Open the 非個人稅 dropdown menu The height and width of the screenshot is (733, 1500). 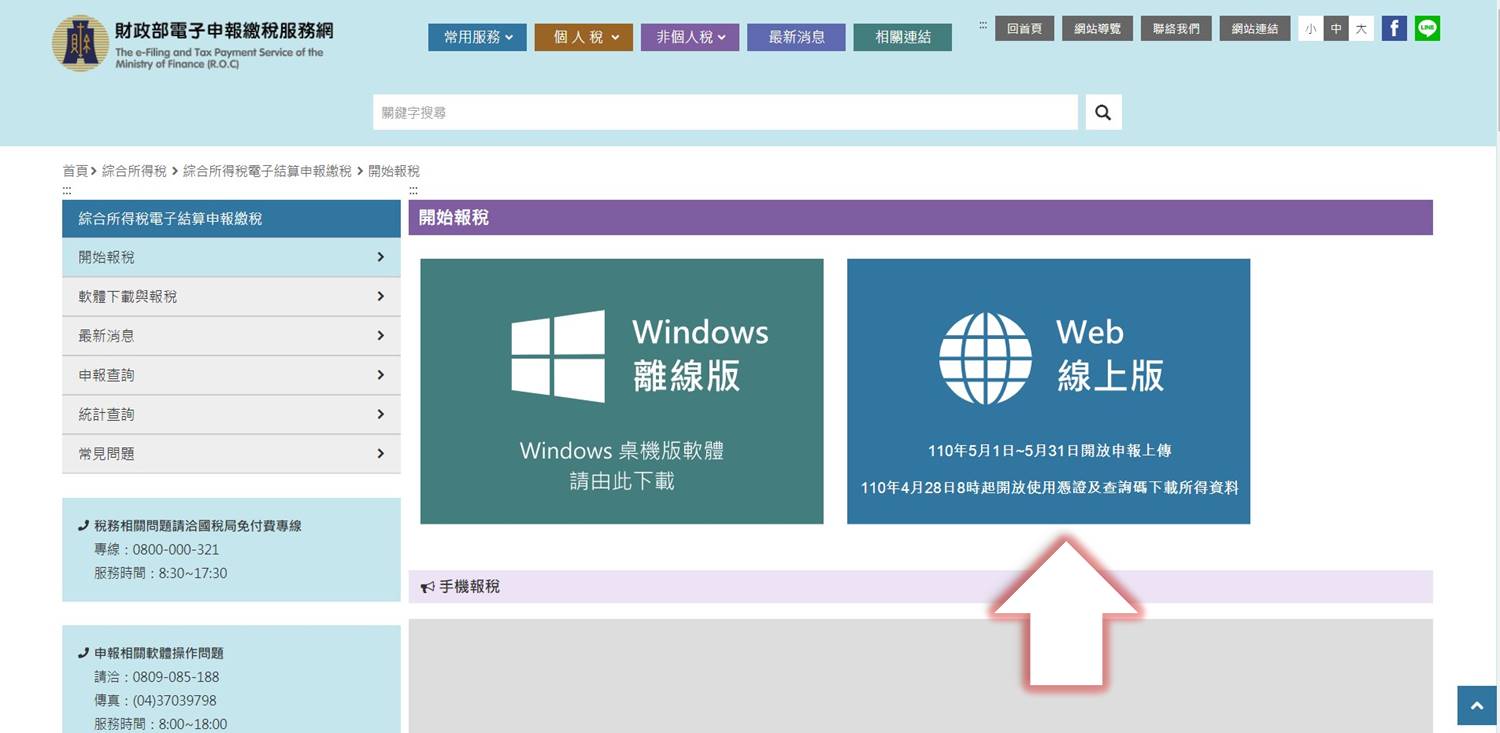690,37
